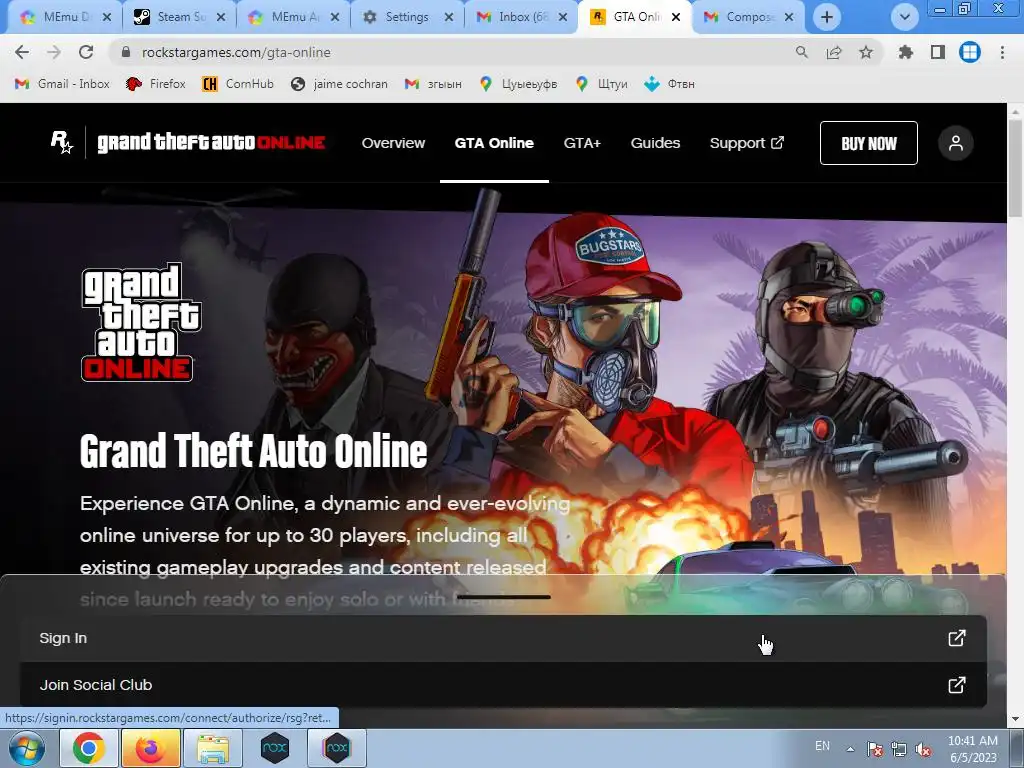Close the Steam Su tab
The height and width of the screenshot is (768, 1024).
click(221, 17)
